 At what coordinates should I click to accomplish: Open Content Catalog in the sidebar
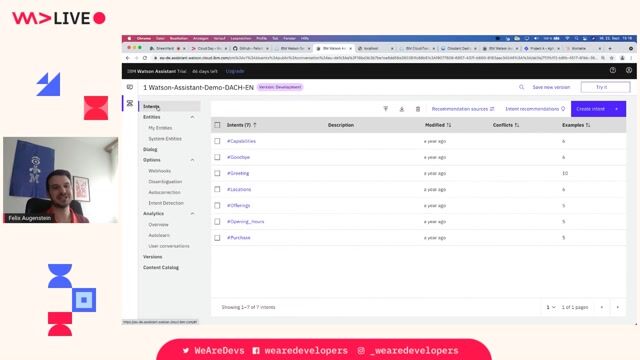coord(161,267)
